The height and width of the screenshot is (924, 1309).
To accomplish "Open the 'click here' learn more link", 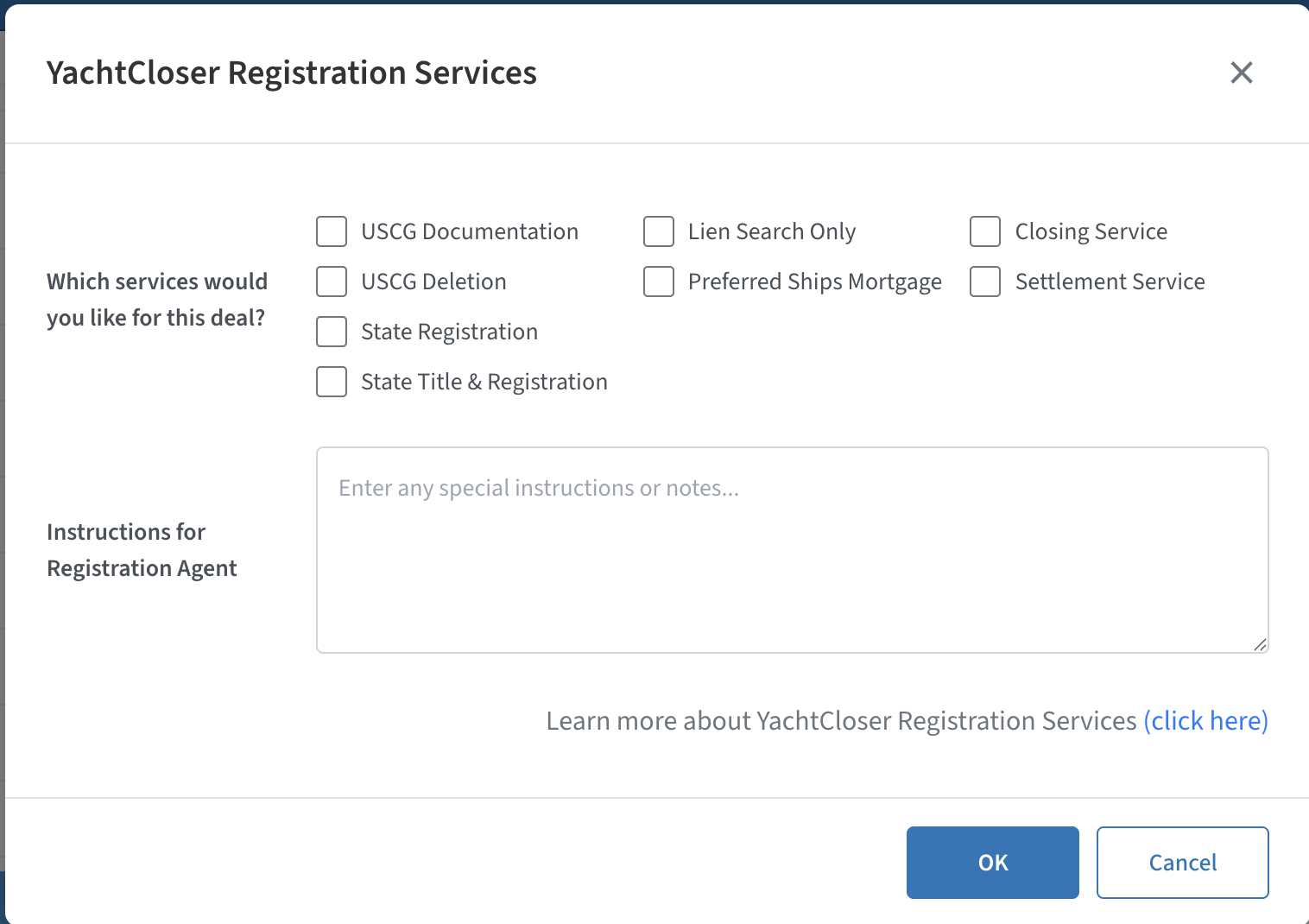I will coord(1205,721).
